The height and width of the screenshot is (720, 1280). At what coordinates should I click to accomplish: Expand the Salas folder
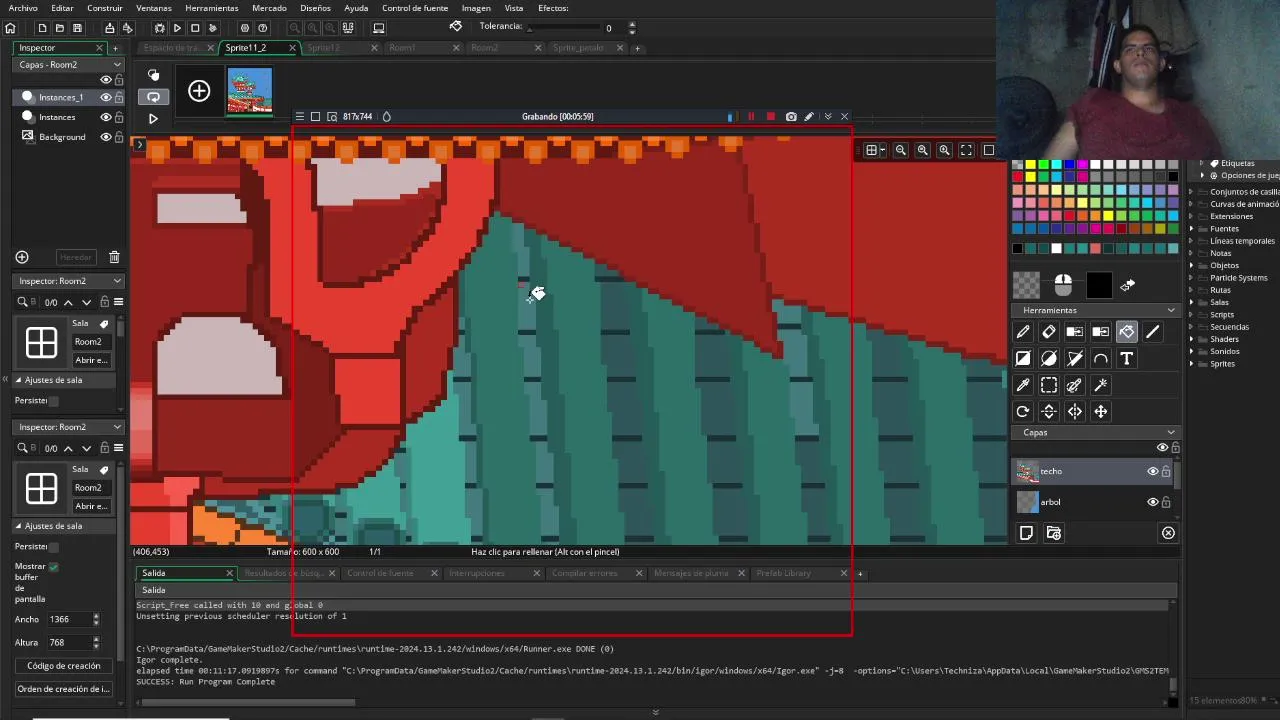pos(1191,302)
